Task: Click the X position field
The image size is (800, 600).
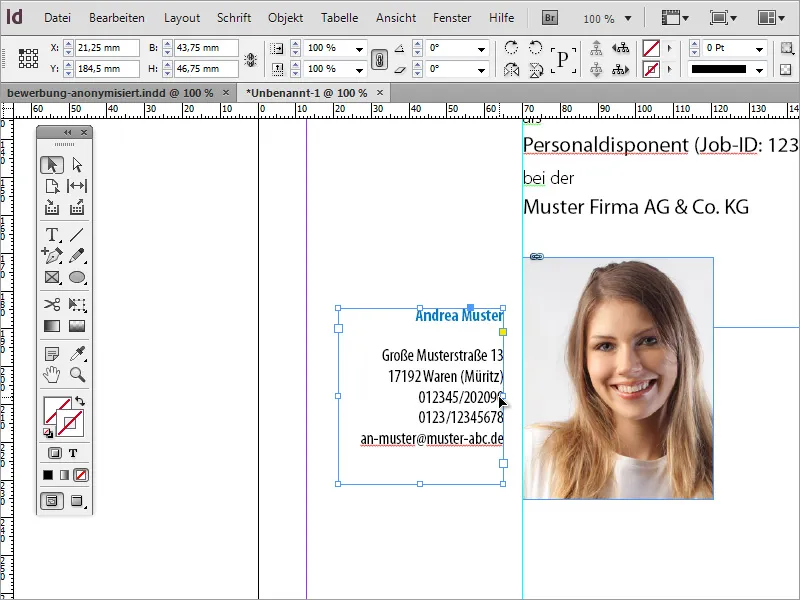Action: coord(108,48)
